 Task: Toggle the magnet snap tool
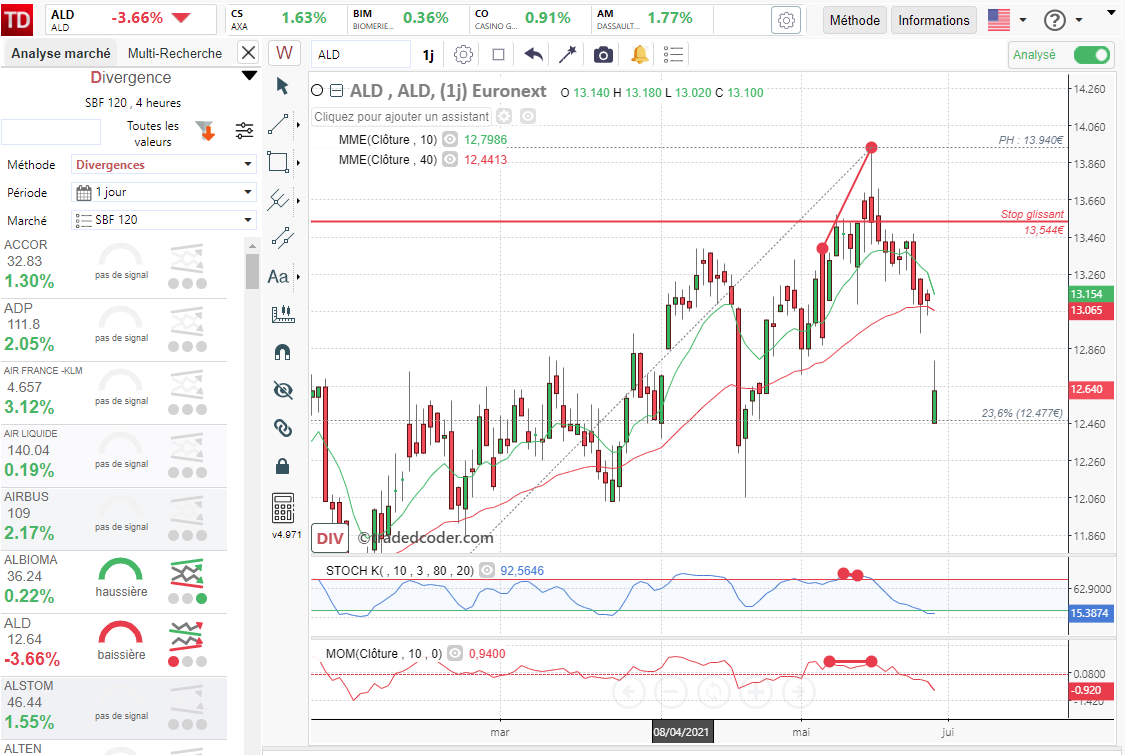283,352
